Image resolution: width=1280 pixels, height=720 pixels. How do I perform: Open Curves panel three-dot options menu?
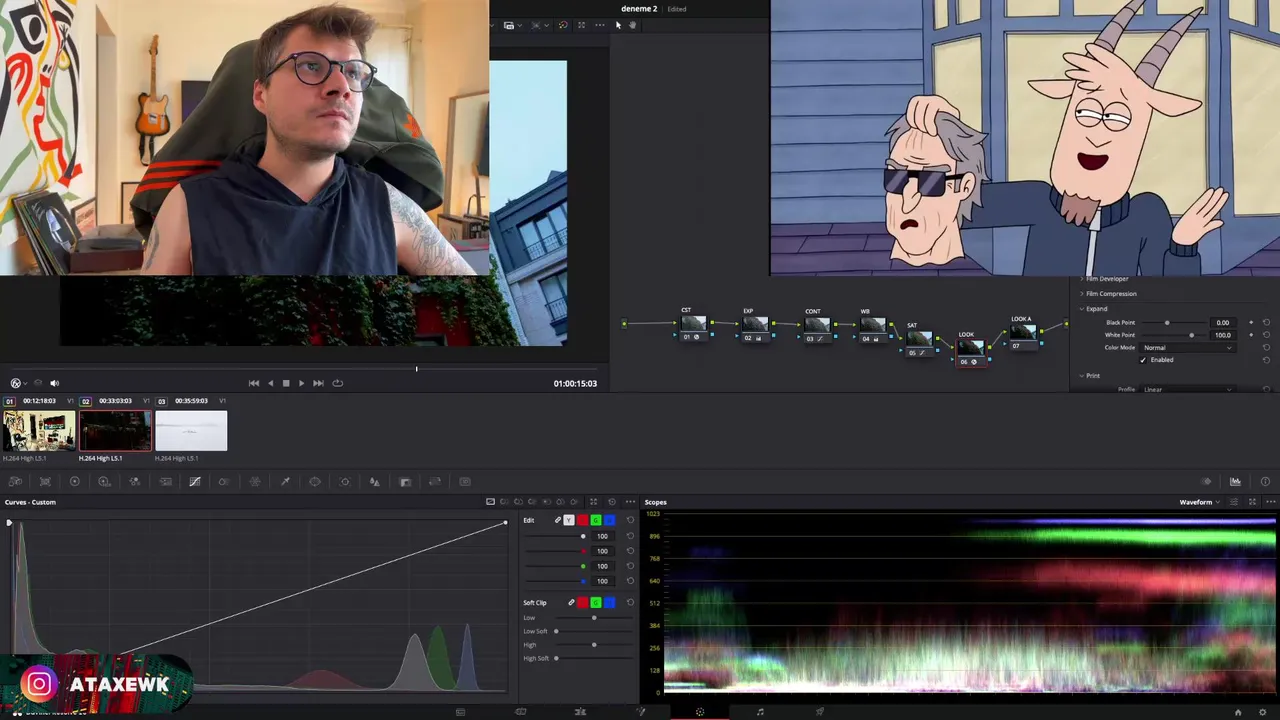tap(630, 502)
